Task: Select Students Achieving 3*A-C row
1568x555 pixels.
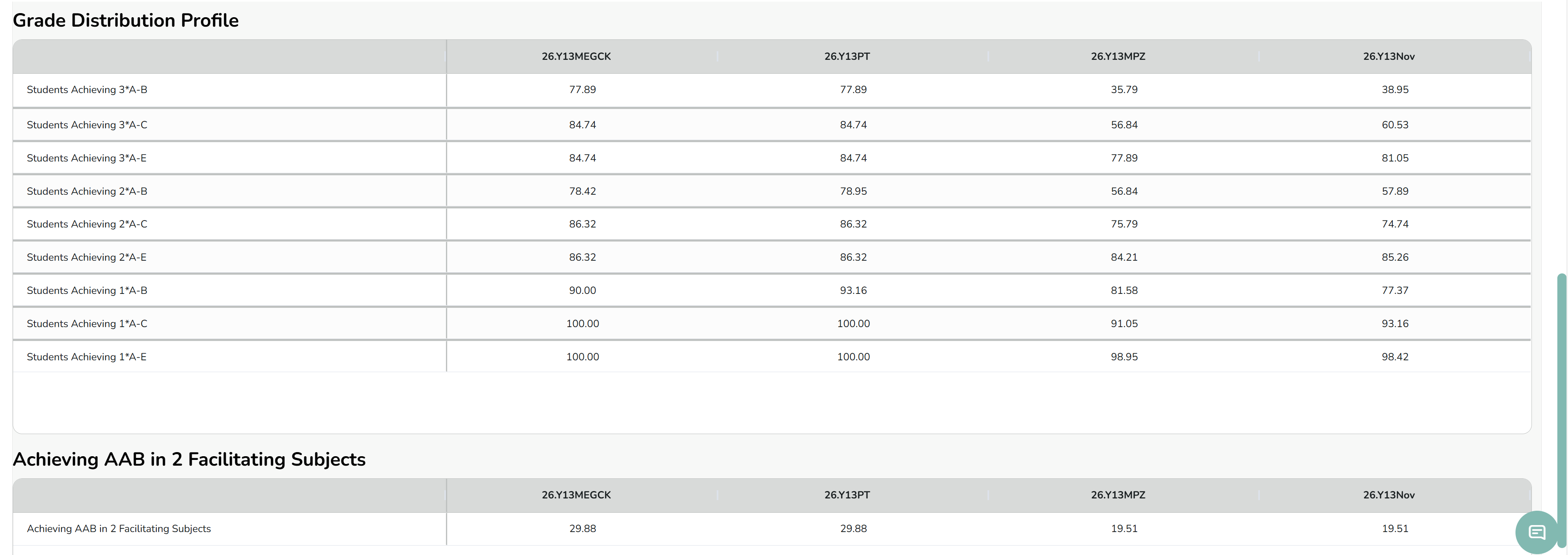Action: click(x=87, y=125)
